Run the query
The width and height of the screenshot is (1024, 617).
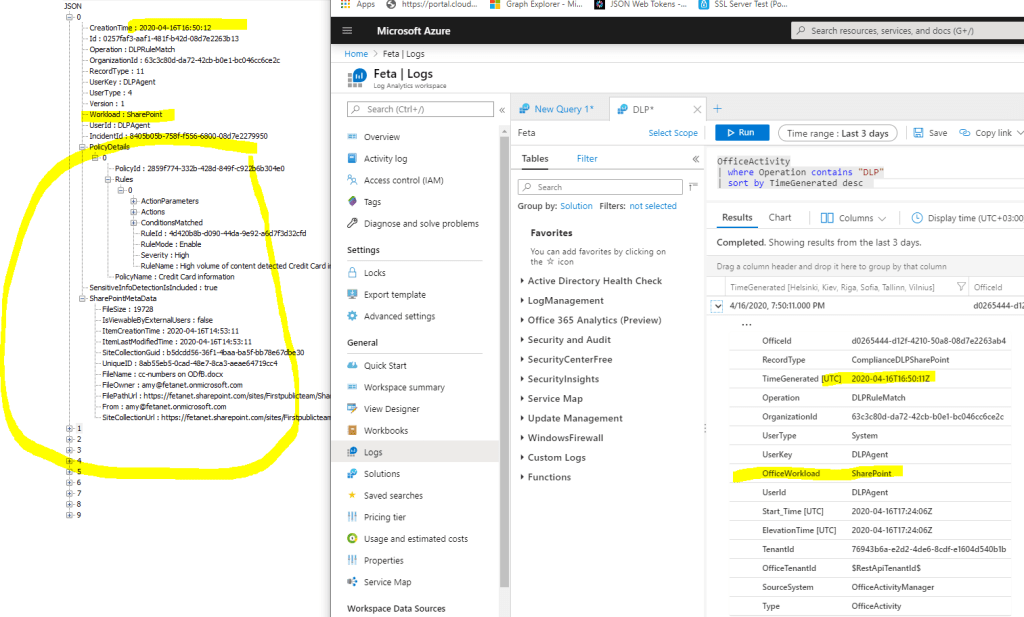tap(741, 133)
